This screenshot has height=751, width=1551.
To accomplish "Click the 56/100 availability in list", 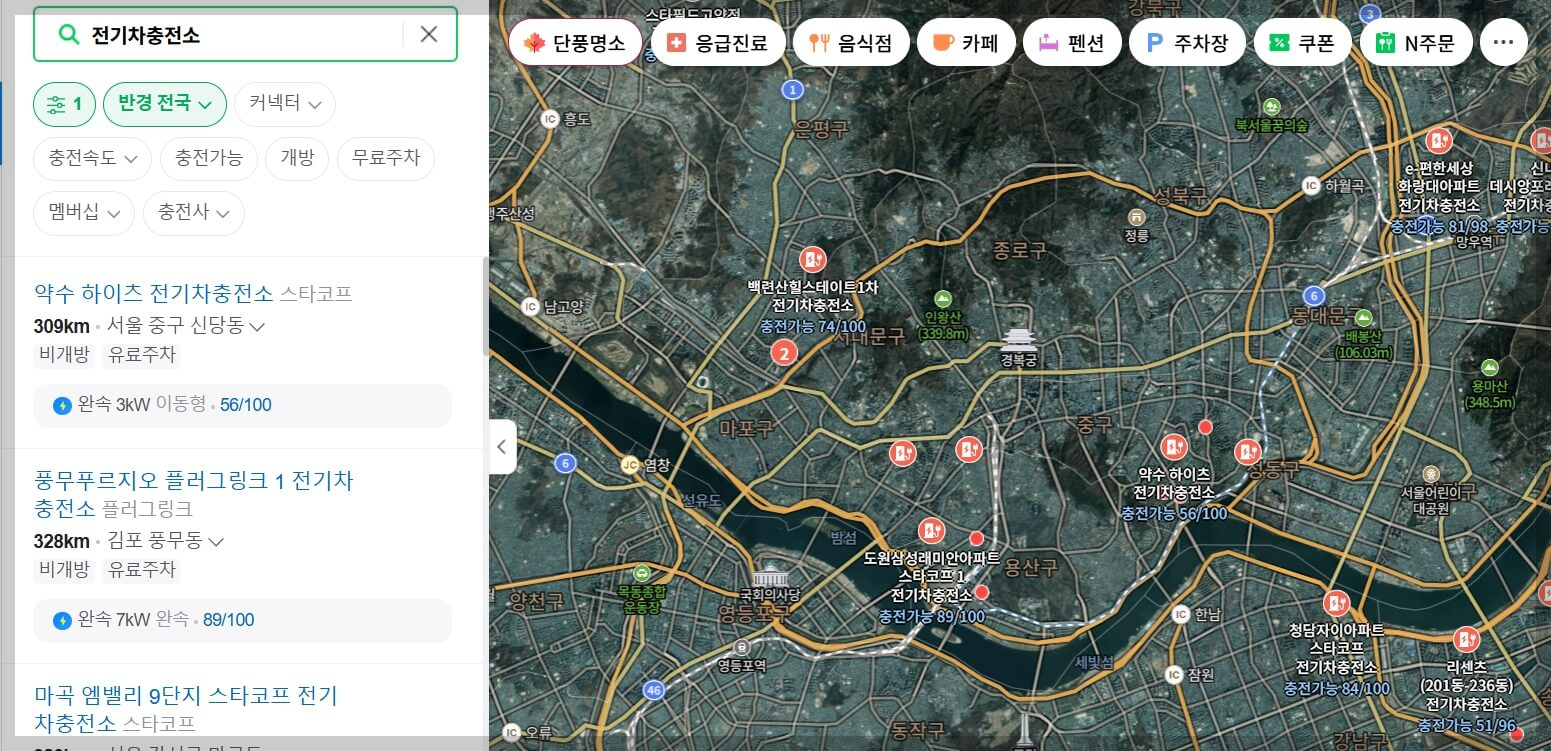I will [x=245, y=405].
